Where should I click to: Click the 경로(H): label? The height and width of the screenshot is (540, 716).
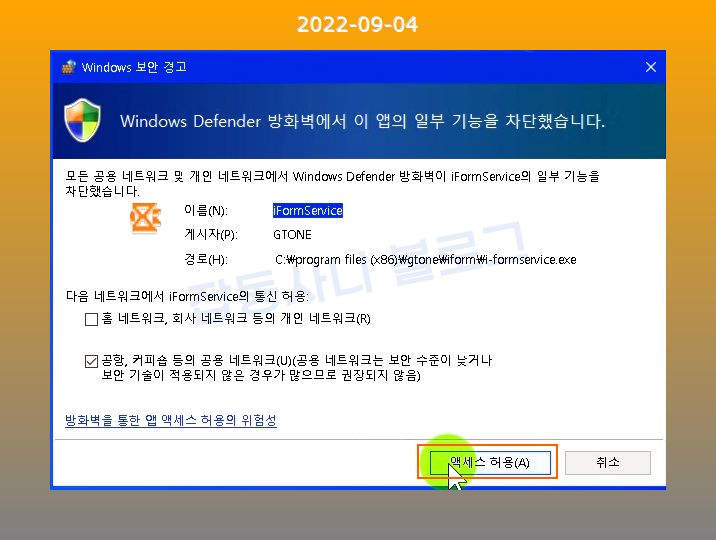[x=206, y=260]
